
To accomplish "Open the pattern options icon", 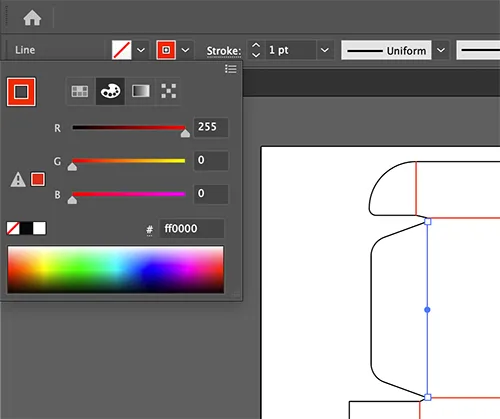I will point(169,91).
